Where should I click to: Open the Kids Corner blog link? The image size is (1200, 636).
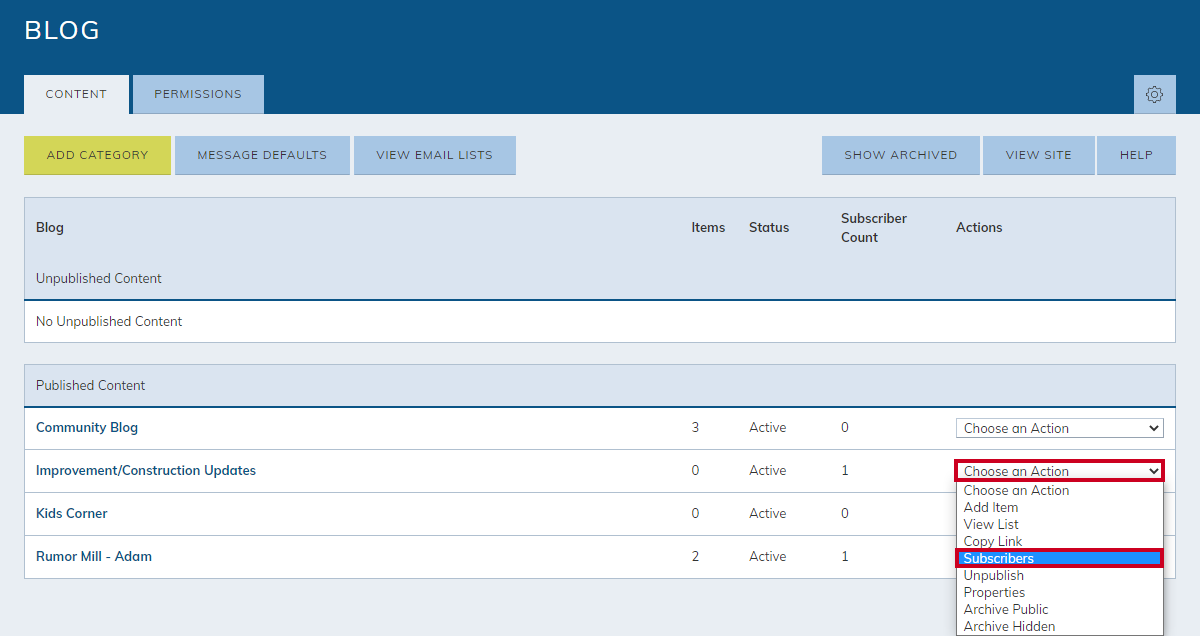click(71, 513)
